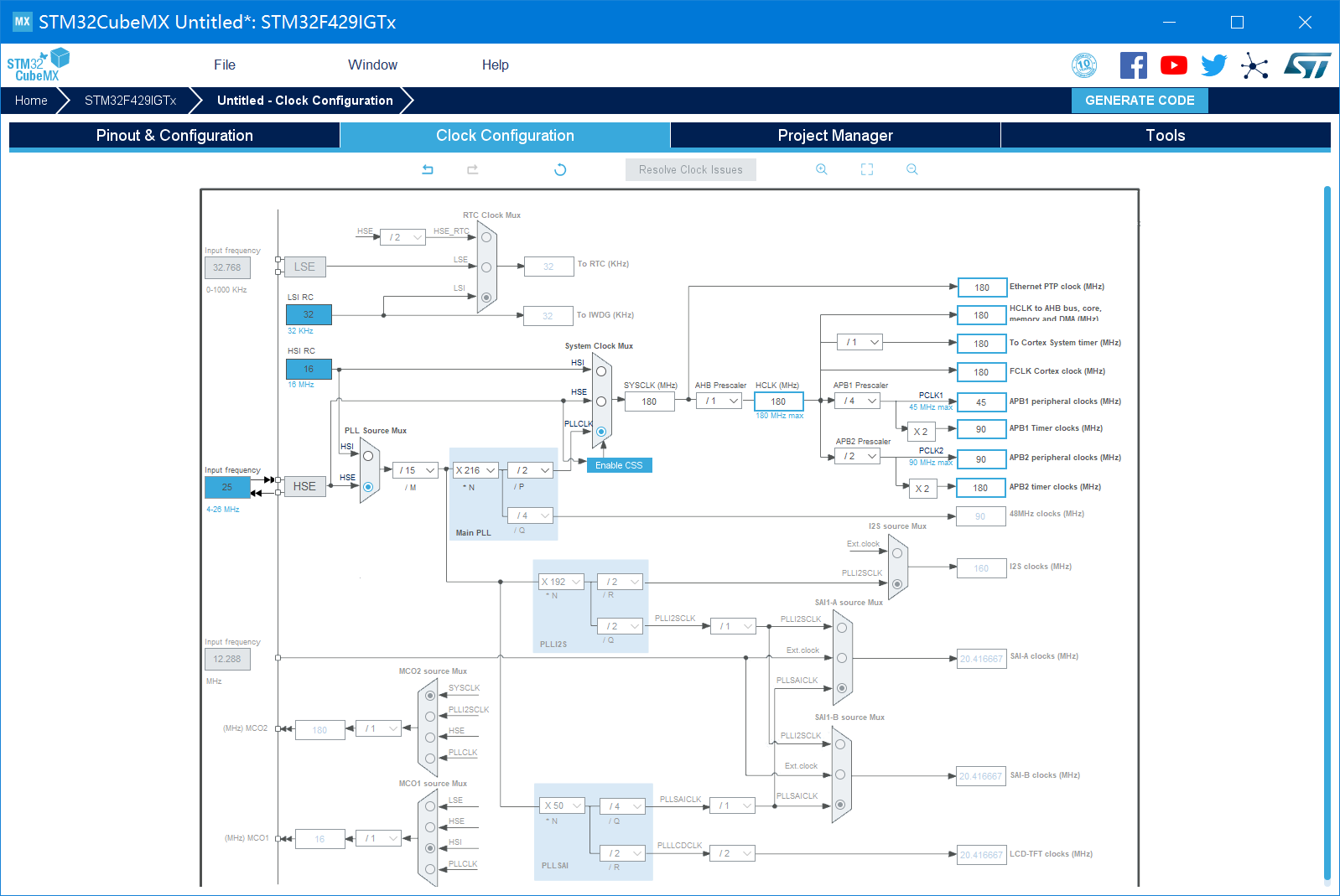Select HSE in PLL Source Mux
The height and width of the screenshot is (896, 1340).
[368, 487]
